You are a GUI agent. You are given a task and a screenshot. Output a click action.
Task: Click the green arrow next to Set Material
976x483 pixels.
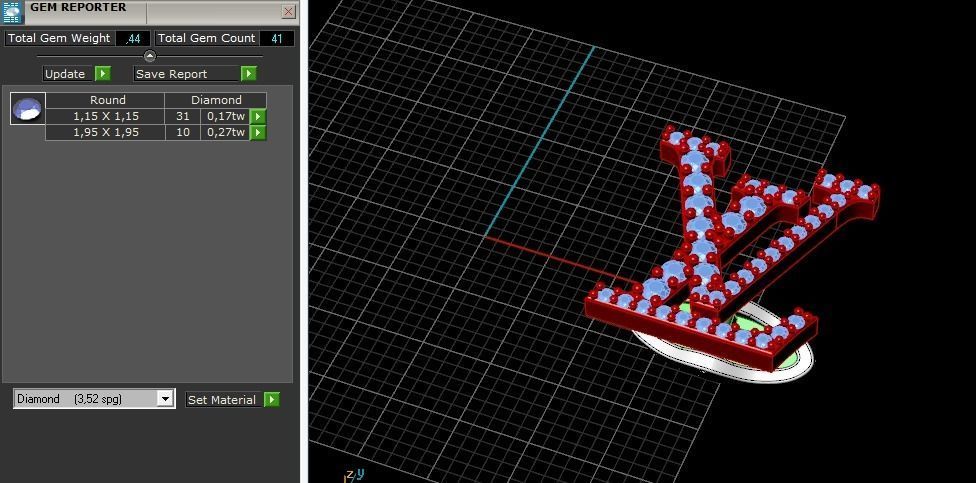pos(271,400)
